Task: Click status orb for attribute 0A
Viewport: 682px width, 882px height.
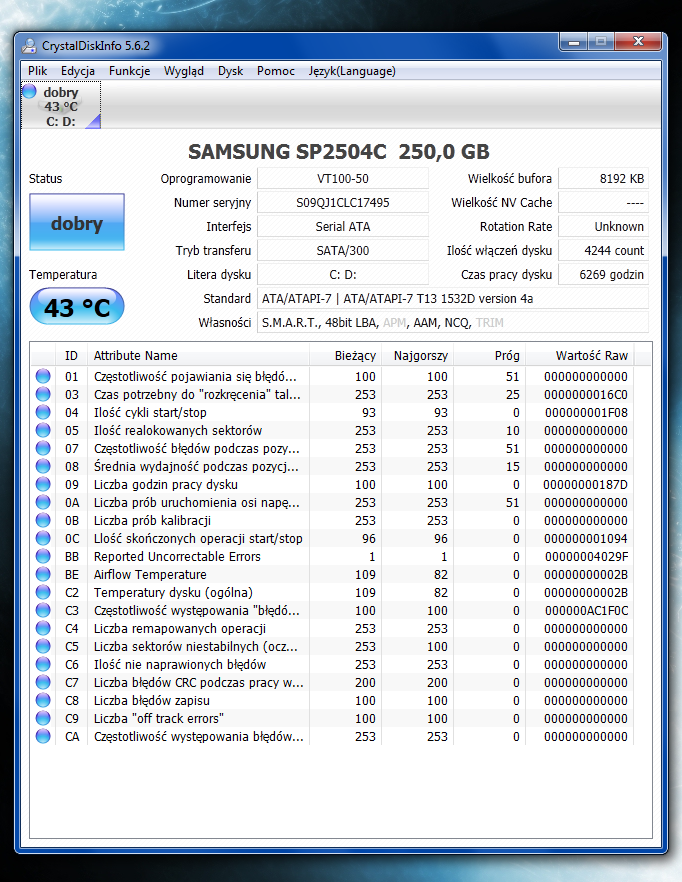Action: click(x=43, y=502)
